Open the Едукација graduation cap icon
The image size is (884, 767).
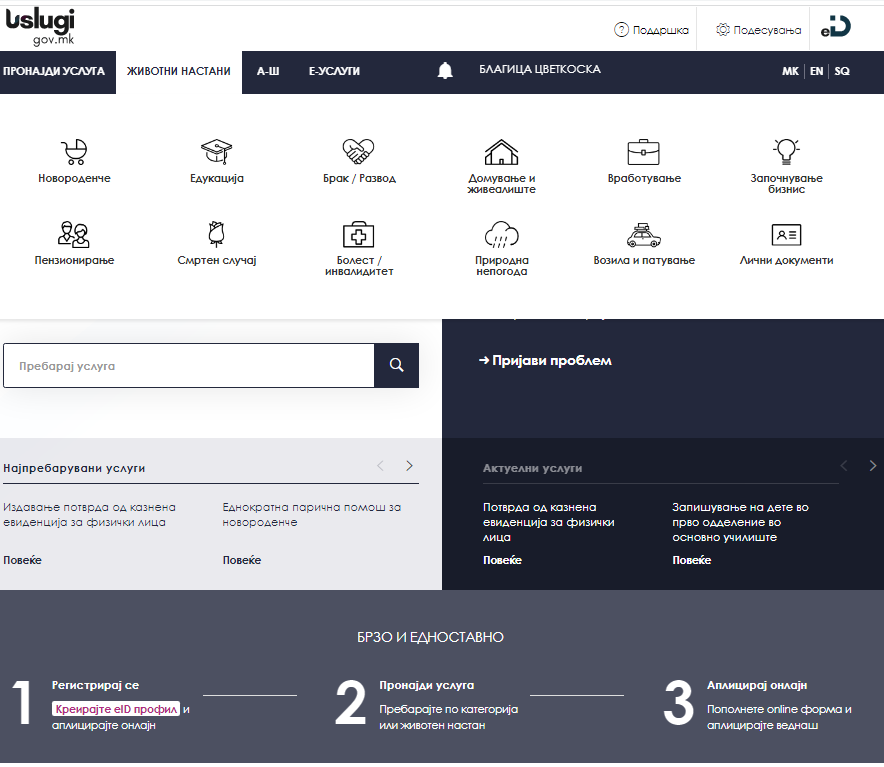click(x=217, y=152)
